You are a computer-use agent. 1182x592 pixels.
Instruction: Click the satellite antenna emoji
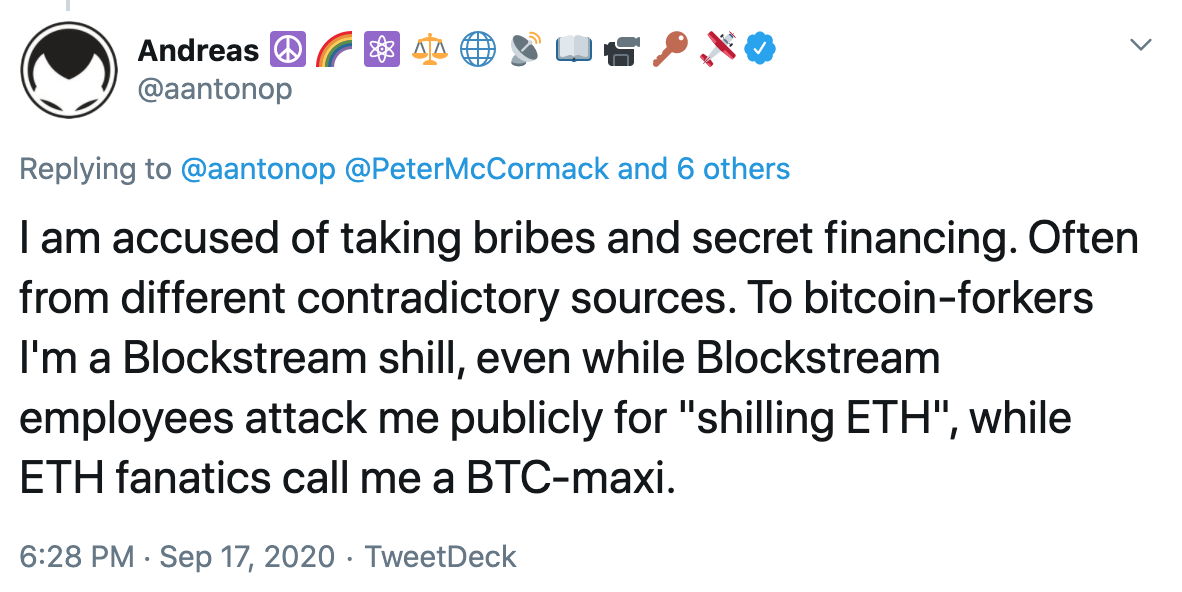(x=525, y=50)
